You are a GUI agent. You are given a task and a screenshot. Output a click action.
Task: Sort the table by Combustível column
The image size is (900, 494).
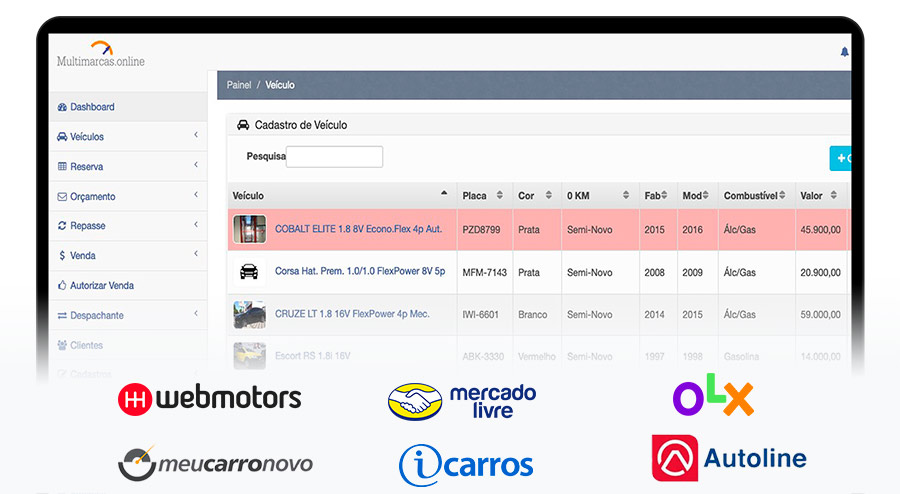tap(757, 196)
